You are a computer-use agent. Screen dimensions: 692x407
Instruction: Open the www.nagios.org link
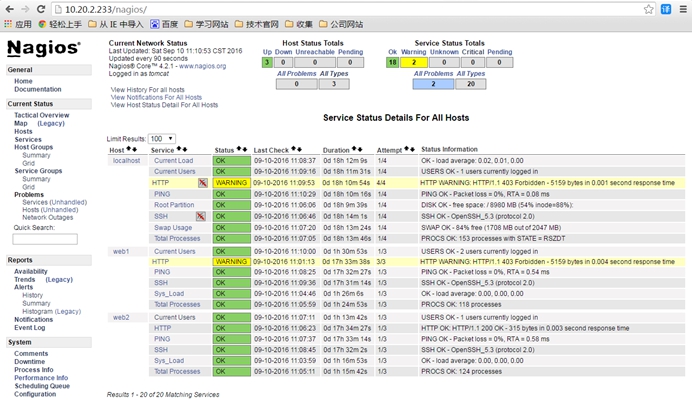[203, 66]
